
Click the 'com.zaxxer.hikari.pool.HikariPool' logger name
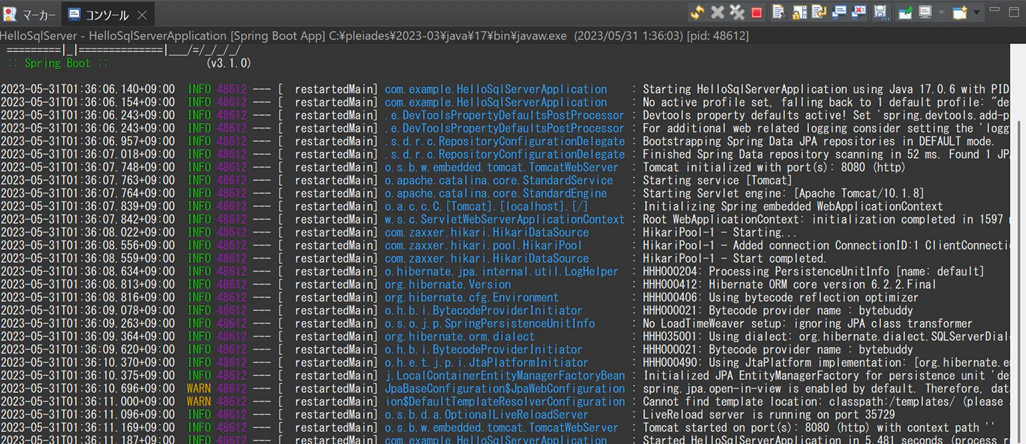click(484, 245)
